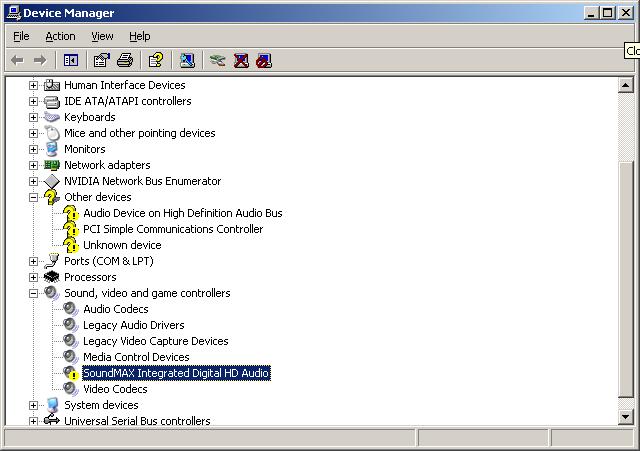Click the mouse icon for pointing devices
Screen dimensions: 640x451
pyautogui.click(x=52, y=133)
